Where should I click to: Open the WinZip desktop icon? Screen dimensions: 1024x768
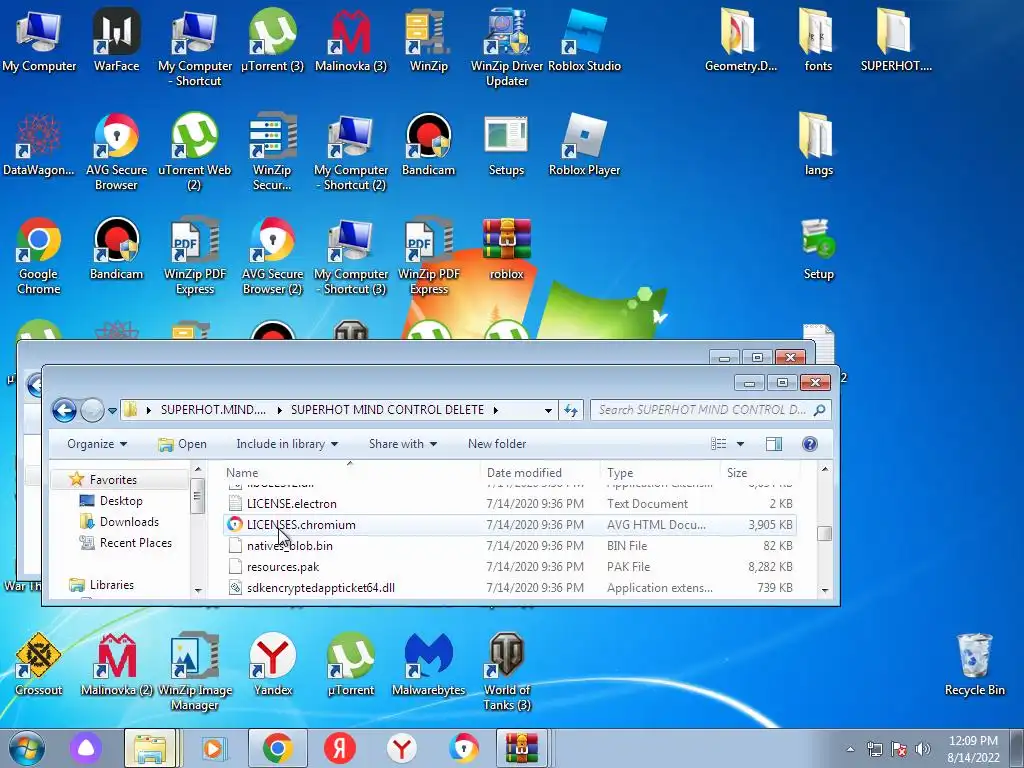coord(428,39)
